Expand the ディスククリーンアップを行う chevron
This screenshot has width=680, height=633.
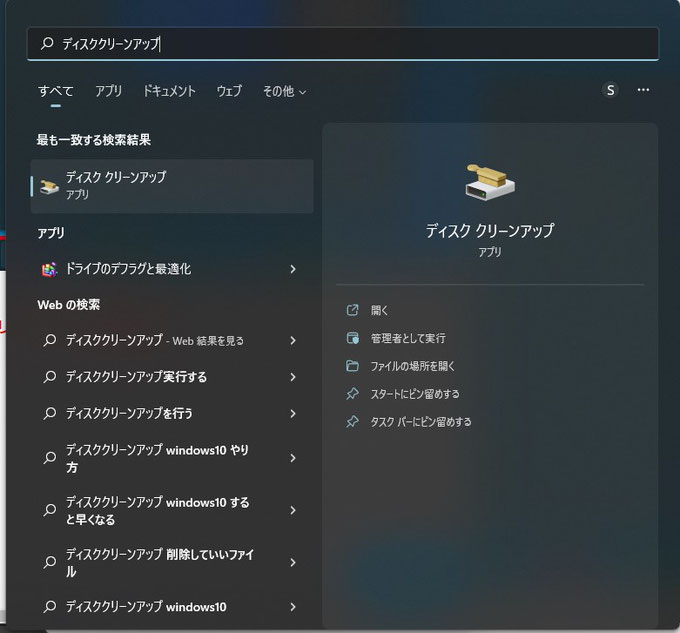(x=293, y=414)
